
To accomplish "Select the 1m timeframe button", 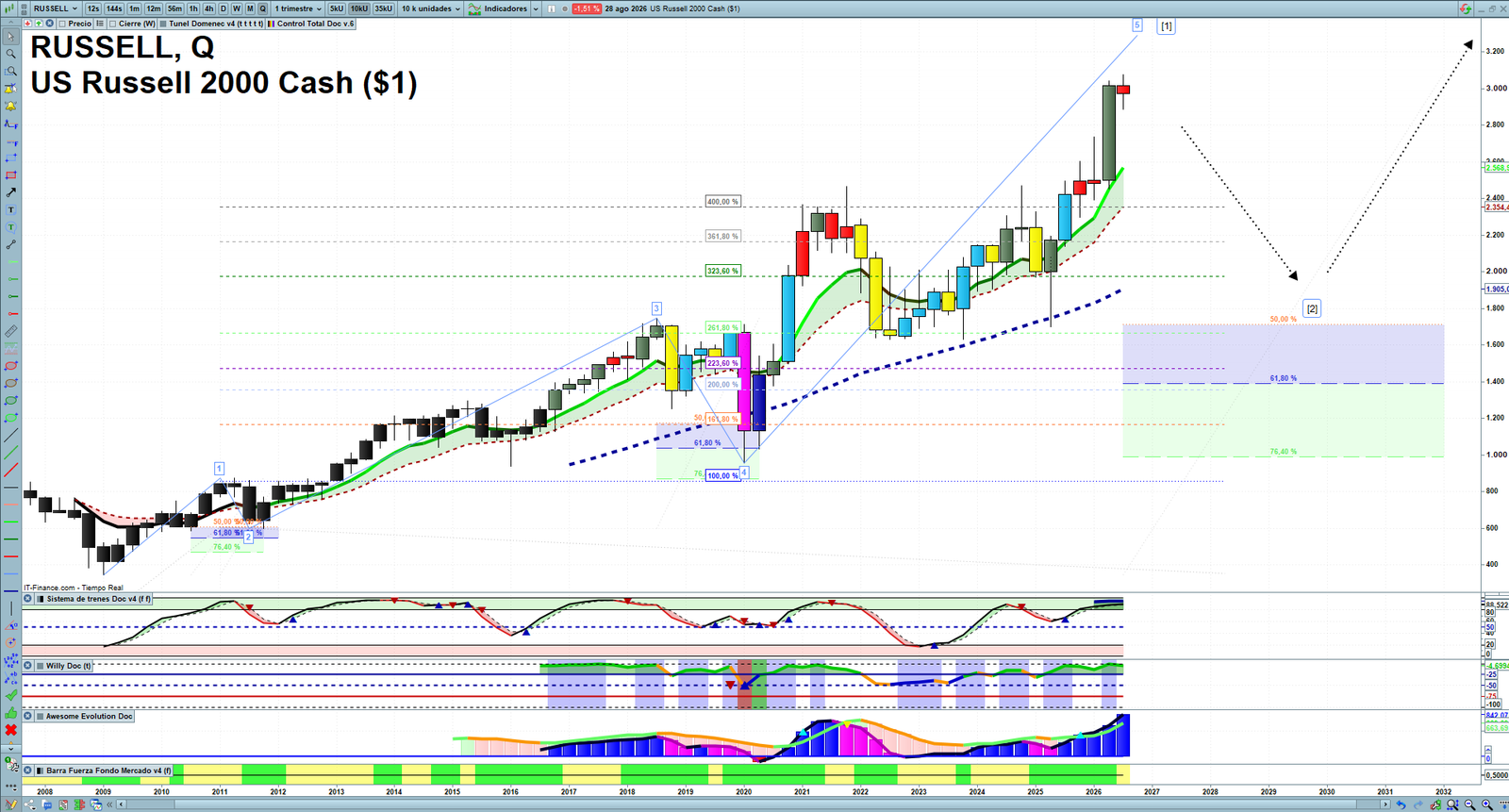I will [135, 8].
